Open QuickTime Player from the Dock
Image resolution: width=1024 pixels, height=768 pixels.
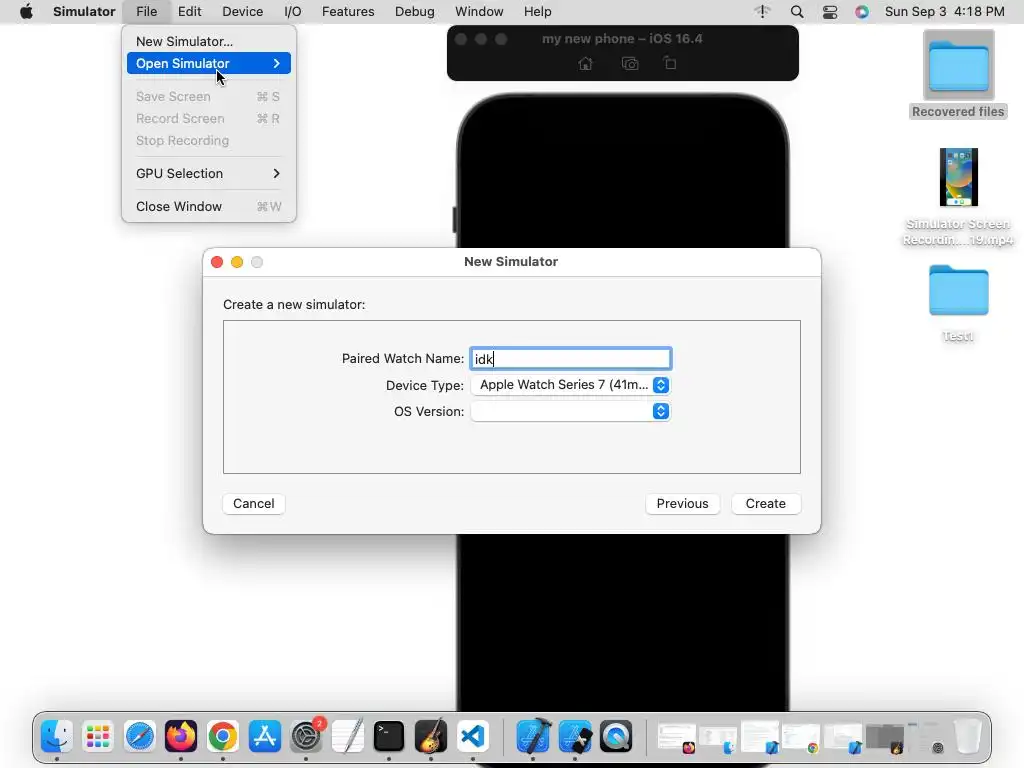(616, 737)
